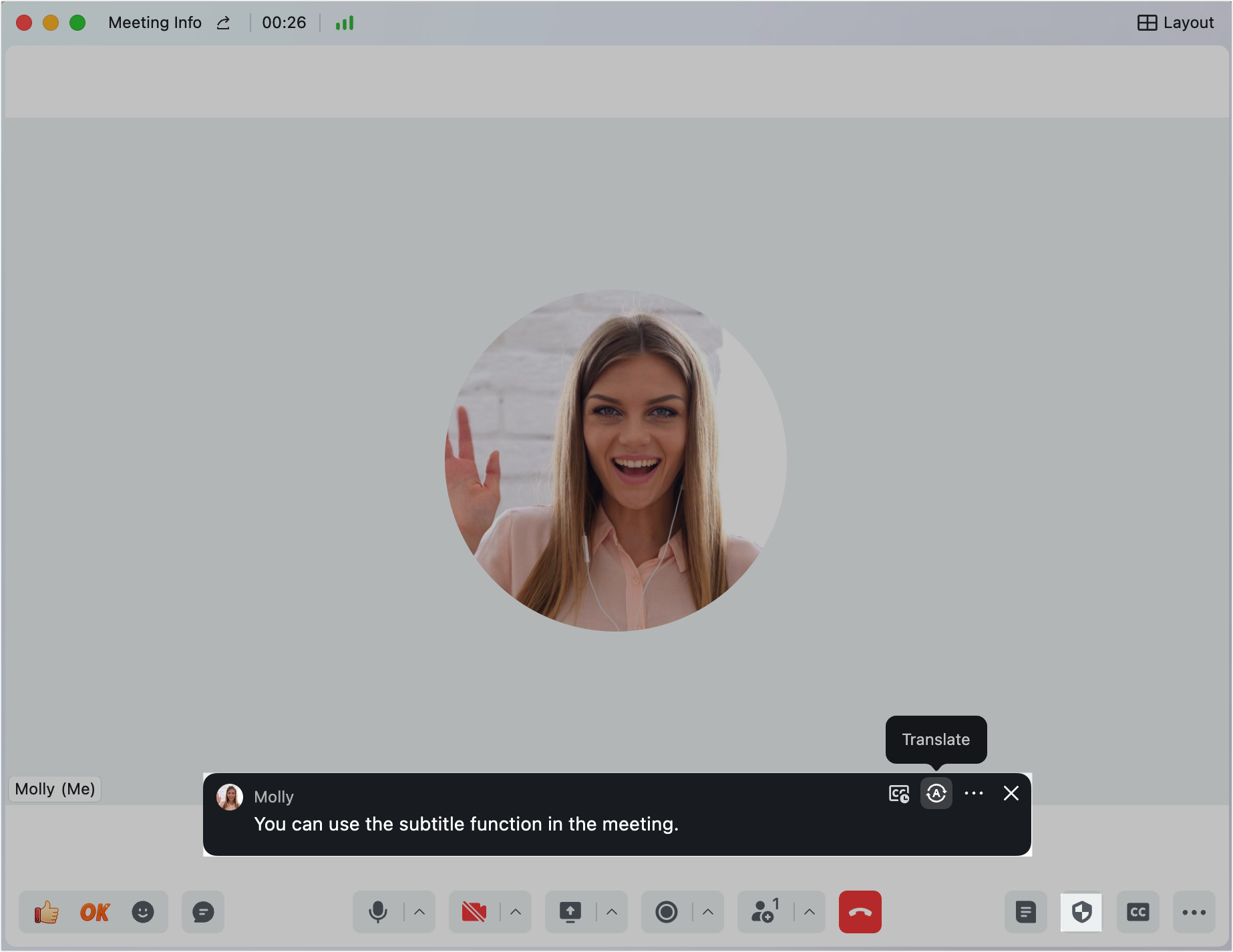The height and width of the screenshot is (952, 1233).
Task: Open the participants panel
Action: click(x=763, y=912)
